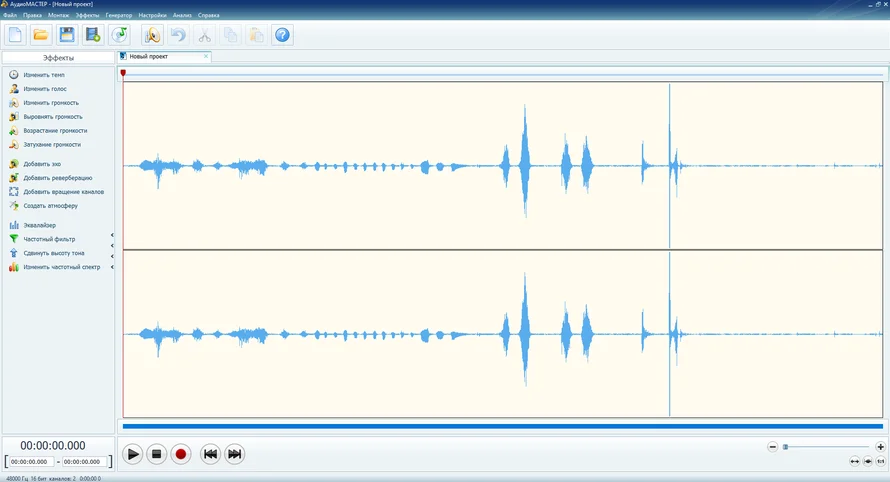Click the Эквалайзер effect
Image resolution: width=890 pixels, height=482 pixels.
click(40, 226)
